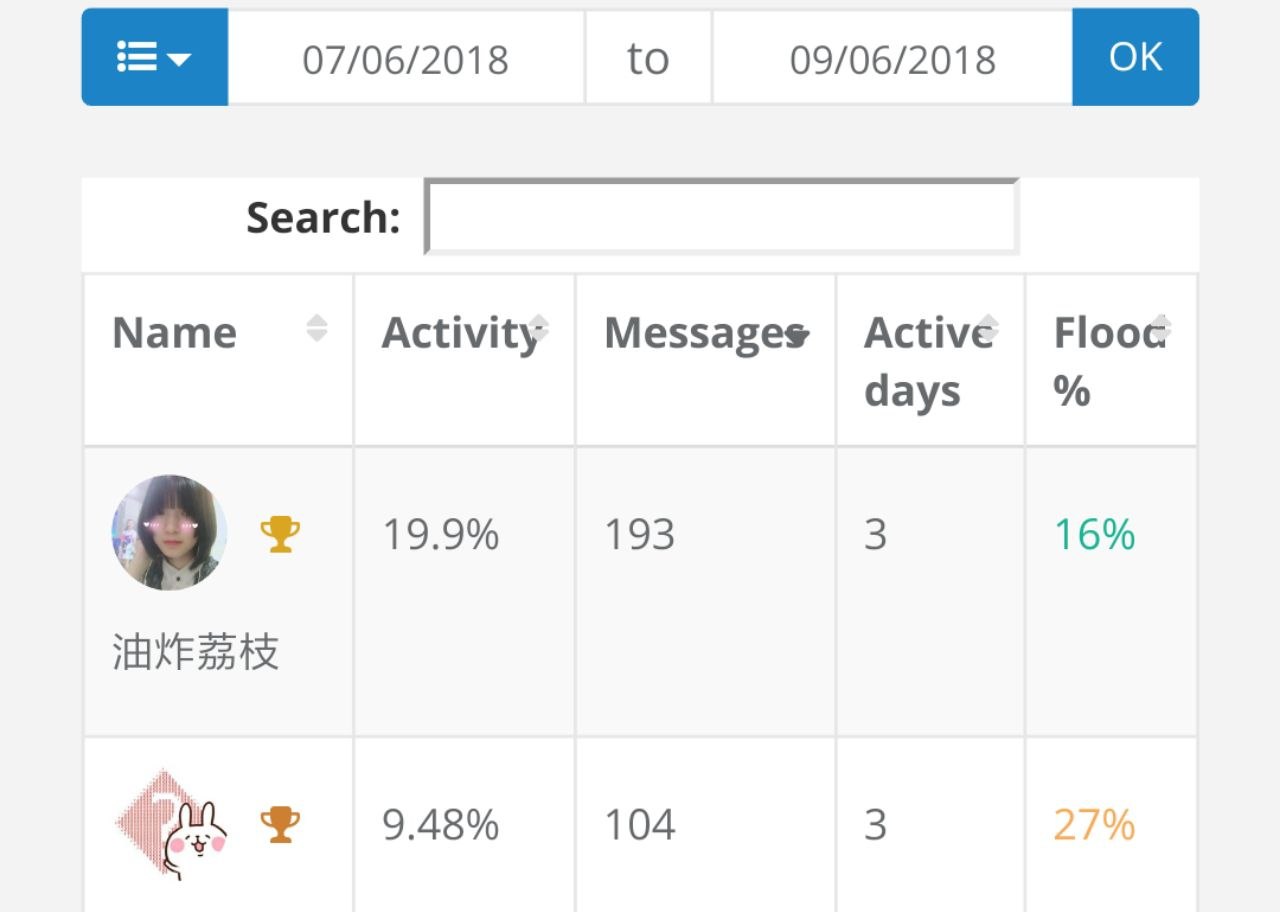Open the list menu dropdown button
This screenshot has height=912, width=1280.
pyautogui.click(x=154, y=58)
